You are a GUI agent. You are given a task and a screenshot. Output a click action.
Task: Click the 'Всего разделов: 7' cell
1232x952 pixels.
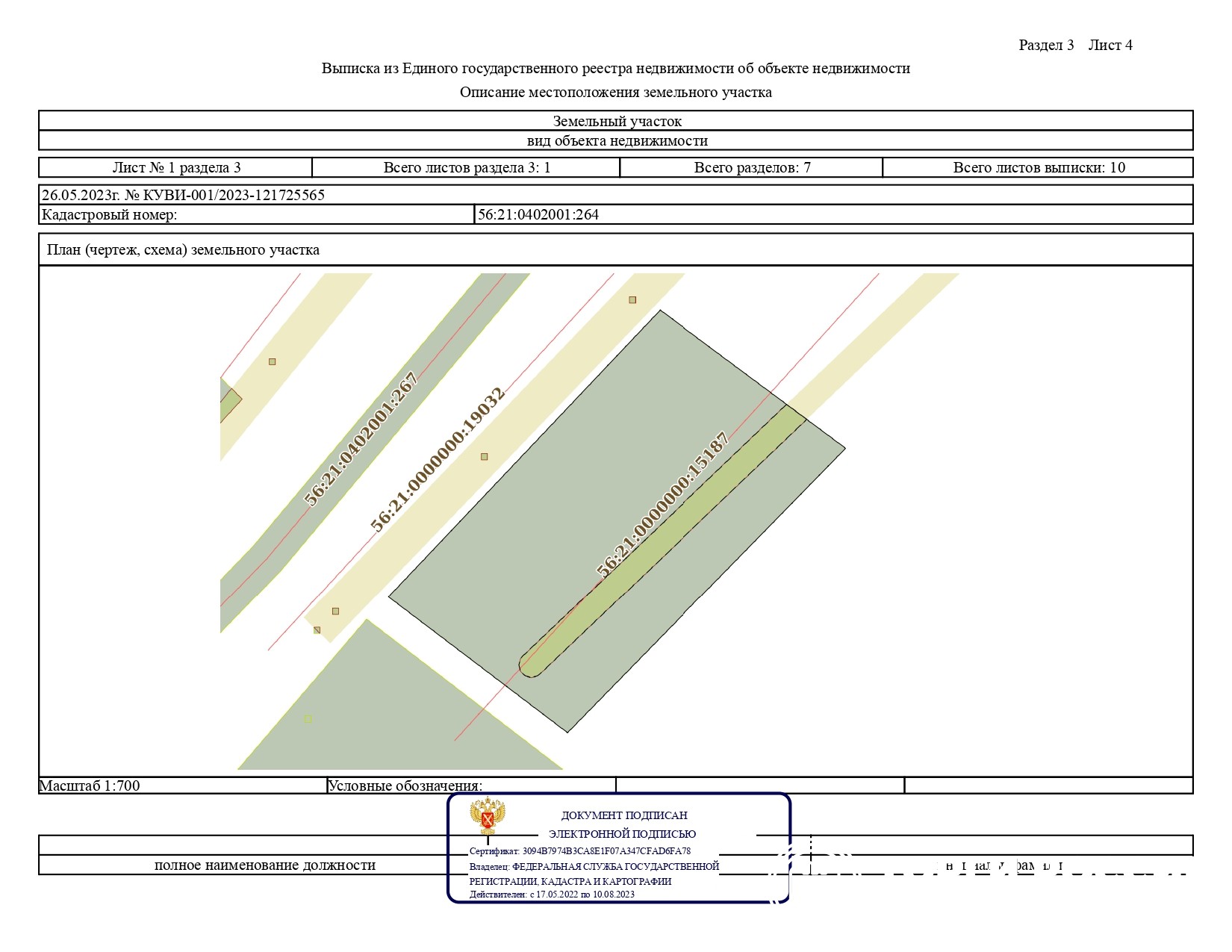coord(751,167)
